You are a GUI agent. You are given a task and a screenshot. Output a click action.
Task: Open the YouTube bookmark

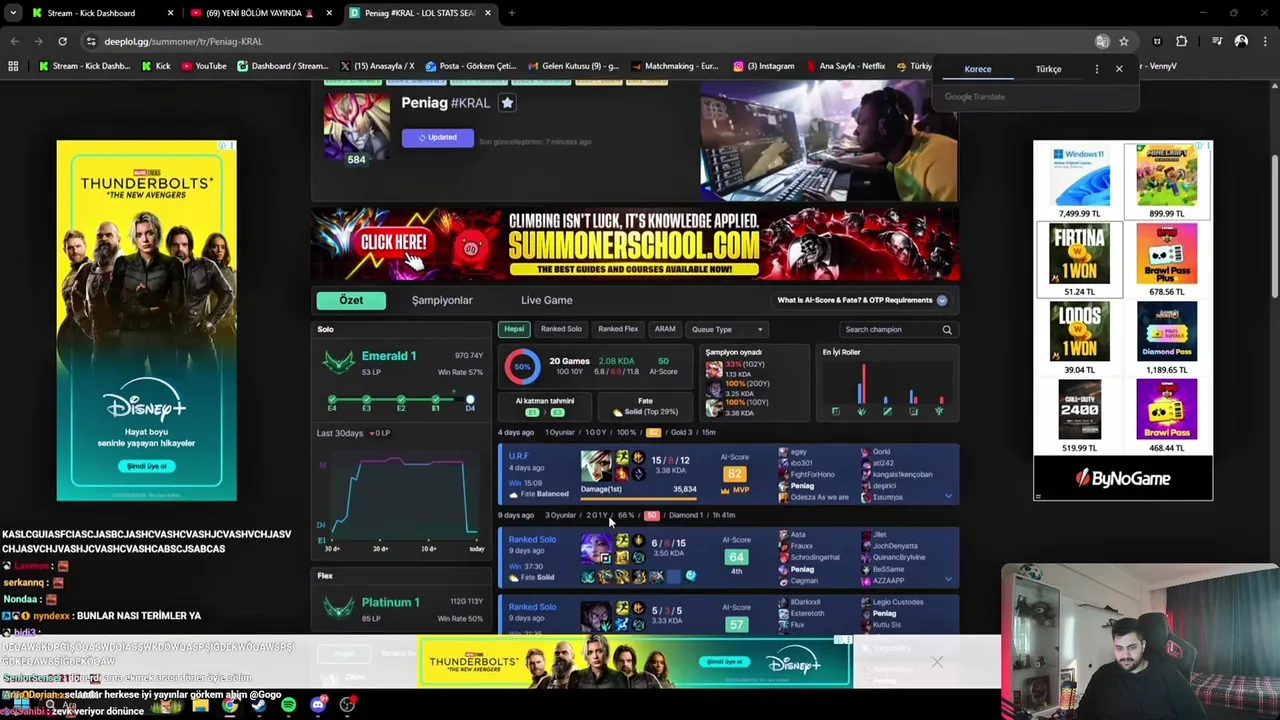click(204, 66)
